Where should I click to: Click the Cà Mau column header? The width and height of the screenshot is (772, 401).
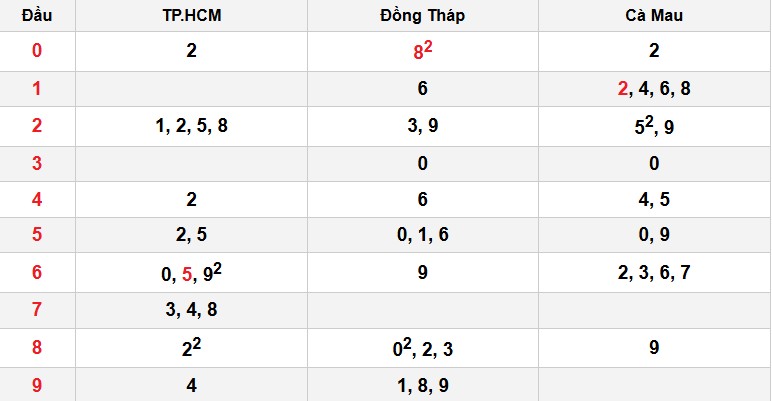click(654, 16)
